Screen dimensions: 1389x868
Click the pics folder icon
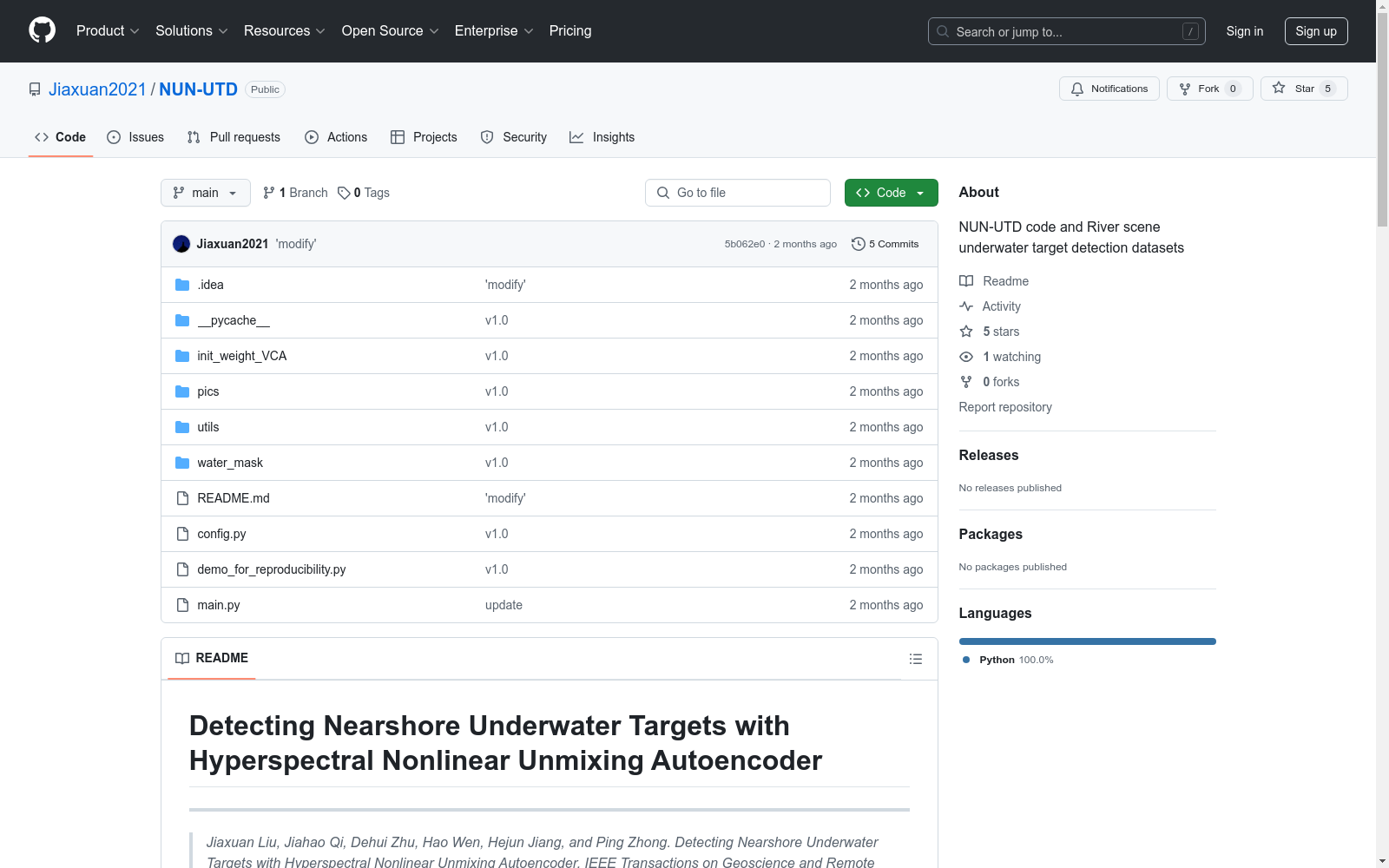coord(182,391)
